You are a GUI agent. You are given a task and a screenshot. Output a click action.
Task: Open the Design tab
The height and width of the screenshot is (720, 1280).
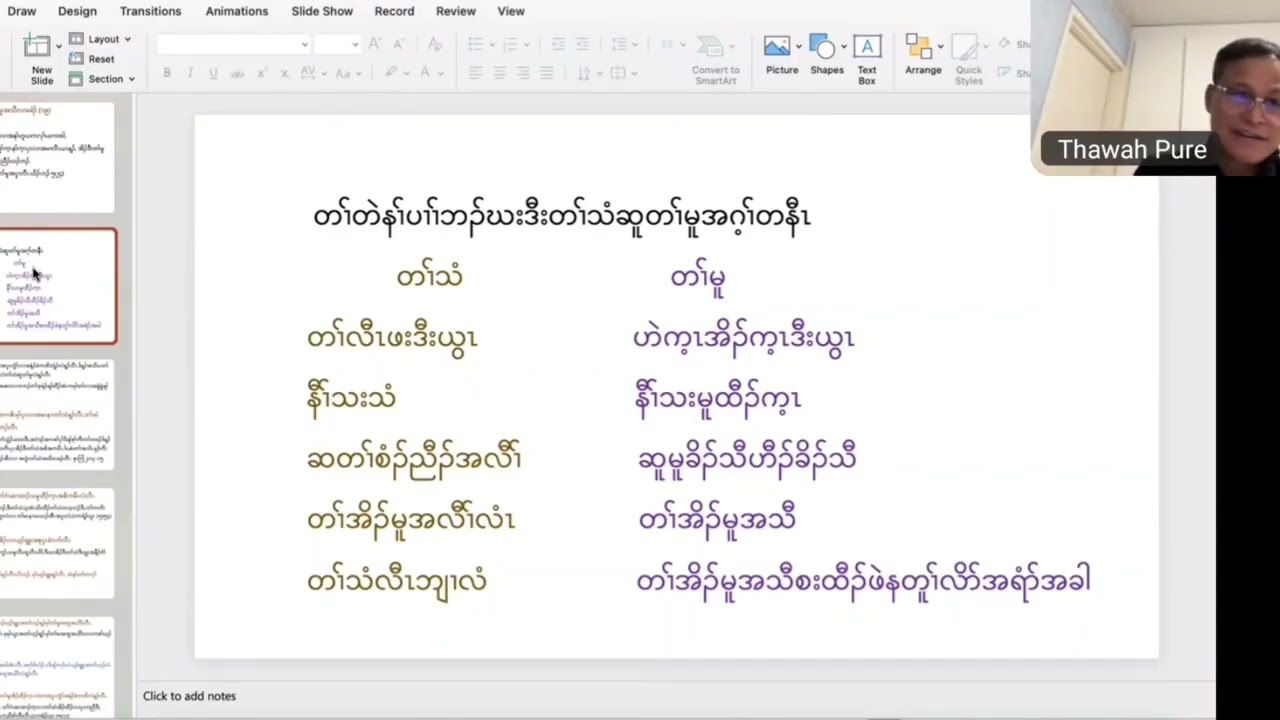pos(77,11)
